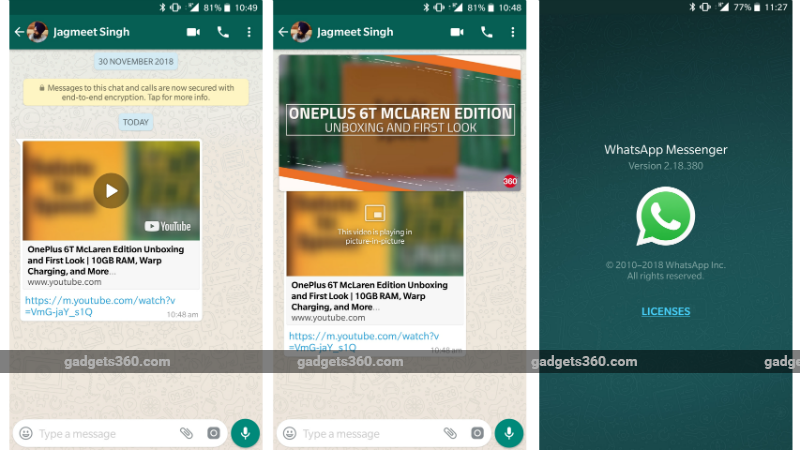Viewport: 800px width, 450px height.
Task: Open Jagmeet Singh's profile picture in the first chat
Action: tap(38, 32)
